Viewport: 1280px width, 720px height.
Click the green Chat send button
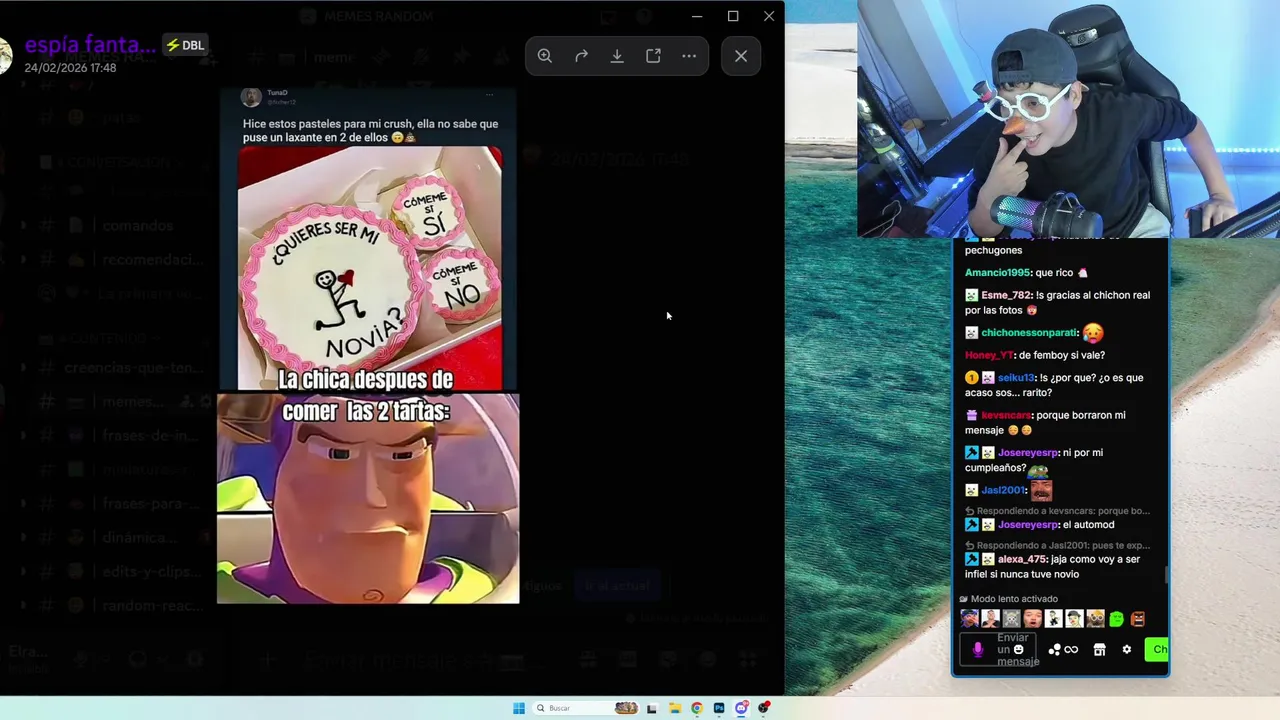[x=1157, y=650]
